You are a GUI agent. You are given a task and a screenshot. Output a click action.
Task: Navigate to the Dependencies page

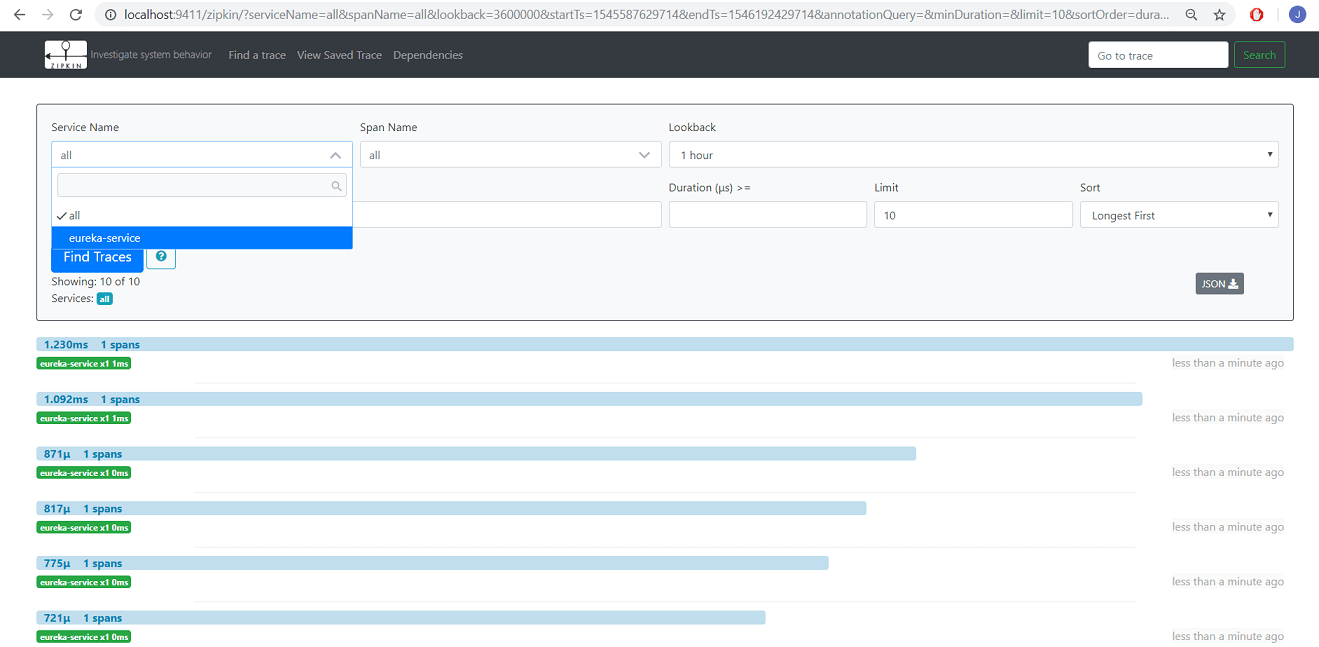point(428,55)
